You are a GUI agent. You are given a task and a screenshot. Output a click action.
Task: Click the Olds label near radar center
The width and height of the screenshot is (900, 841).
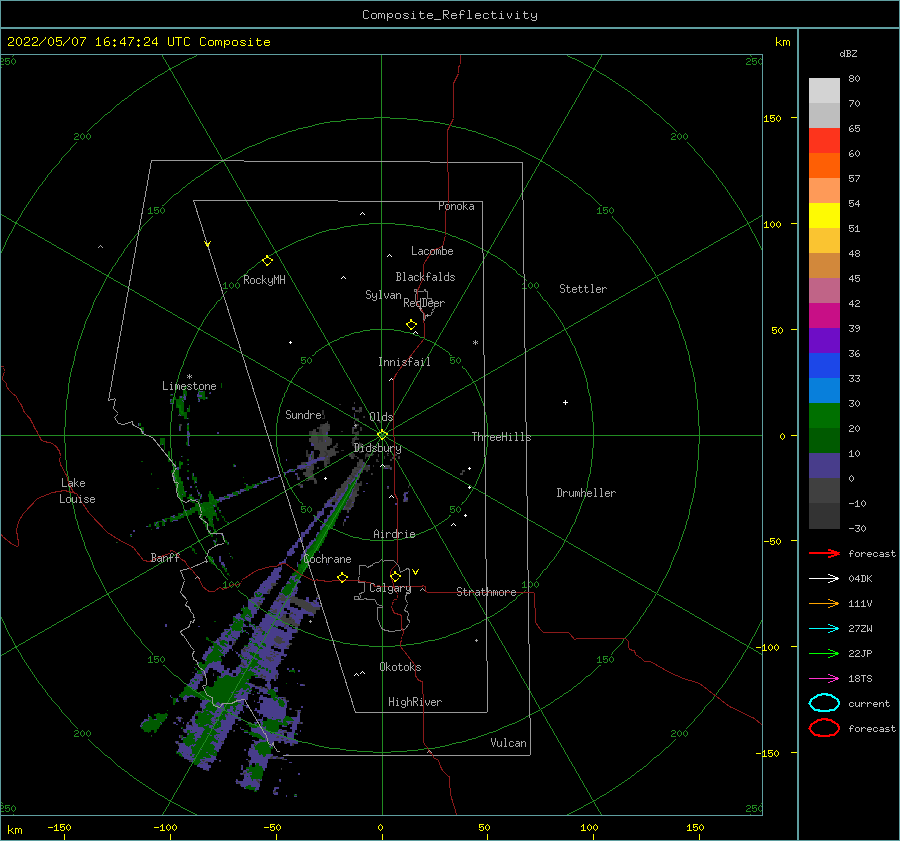point(381,417)
